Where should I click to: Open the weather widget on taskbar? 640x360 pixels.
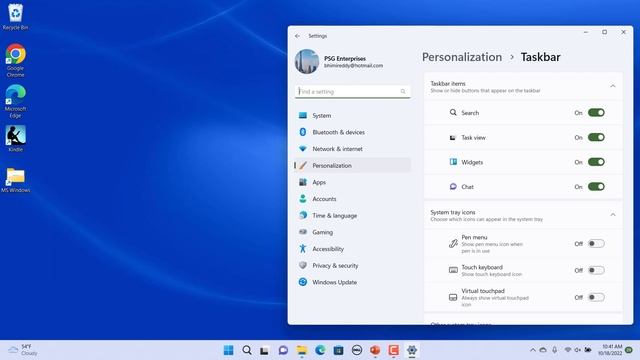(23, 350)
